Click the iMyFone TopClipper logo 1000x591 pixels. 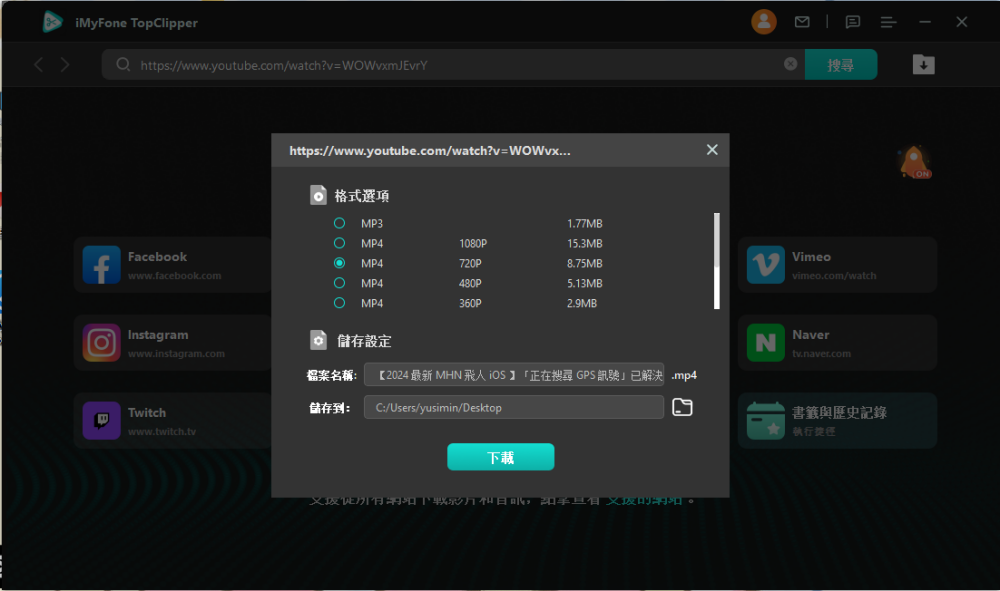point(52,22)
